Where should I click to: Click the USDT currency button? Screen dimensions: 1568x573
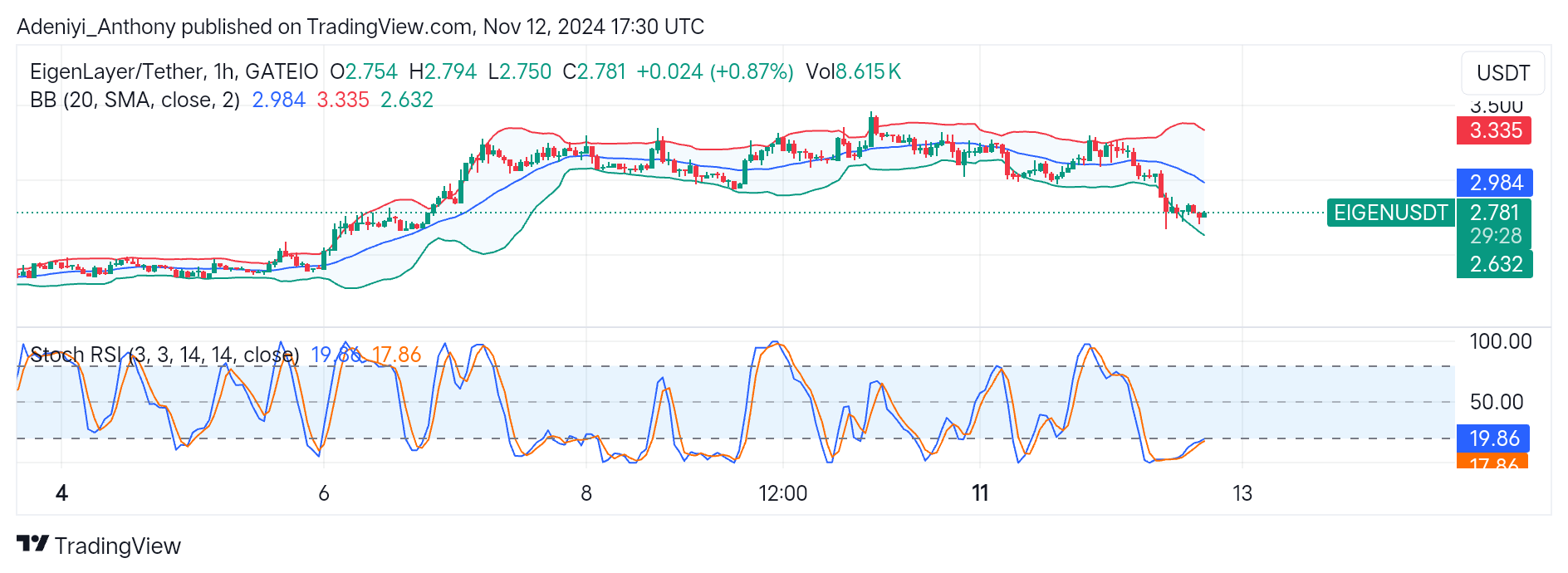pos(1502,73)
